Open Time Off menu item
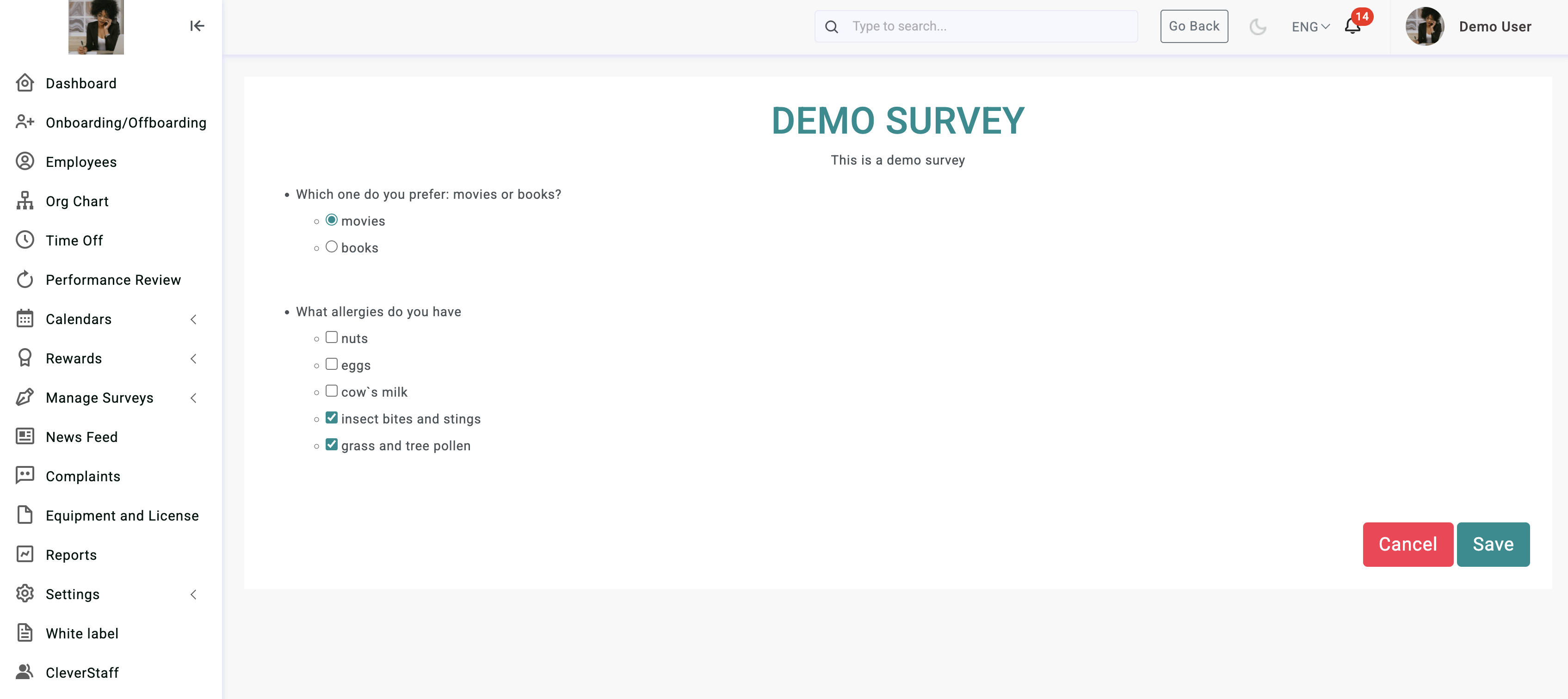Screen dimensions: 1568x699 [74, 240]
